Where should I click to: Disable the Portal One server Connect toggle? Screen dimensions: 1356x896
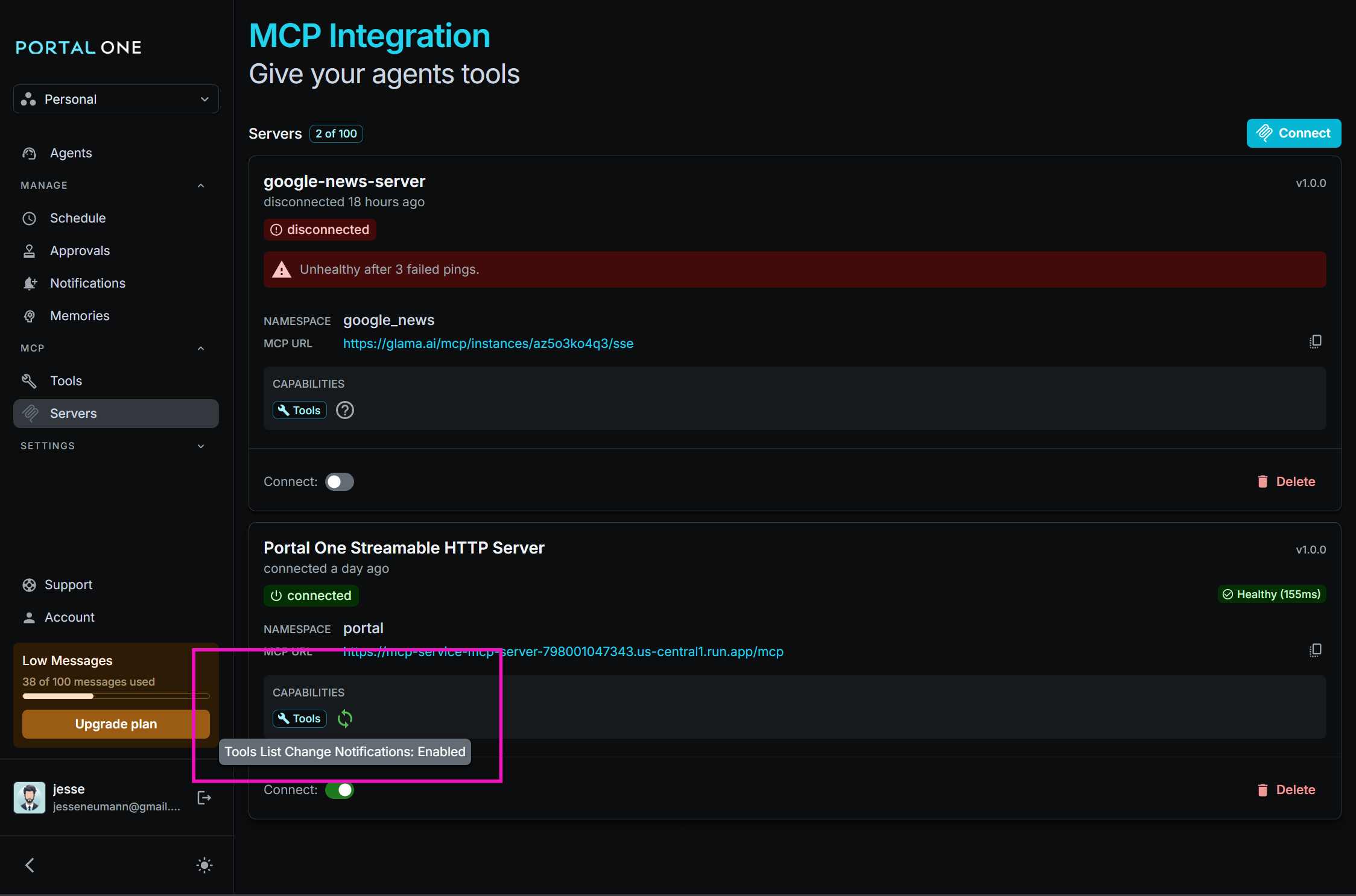(x=339, y=790)
